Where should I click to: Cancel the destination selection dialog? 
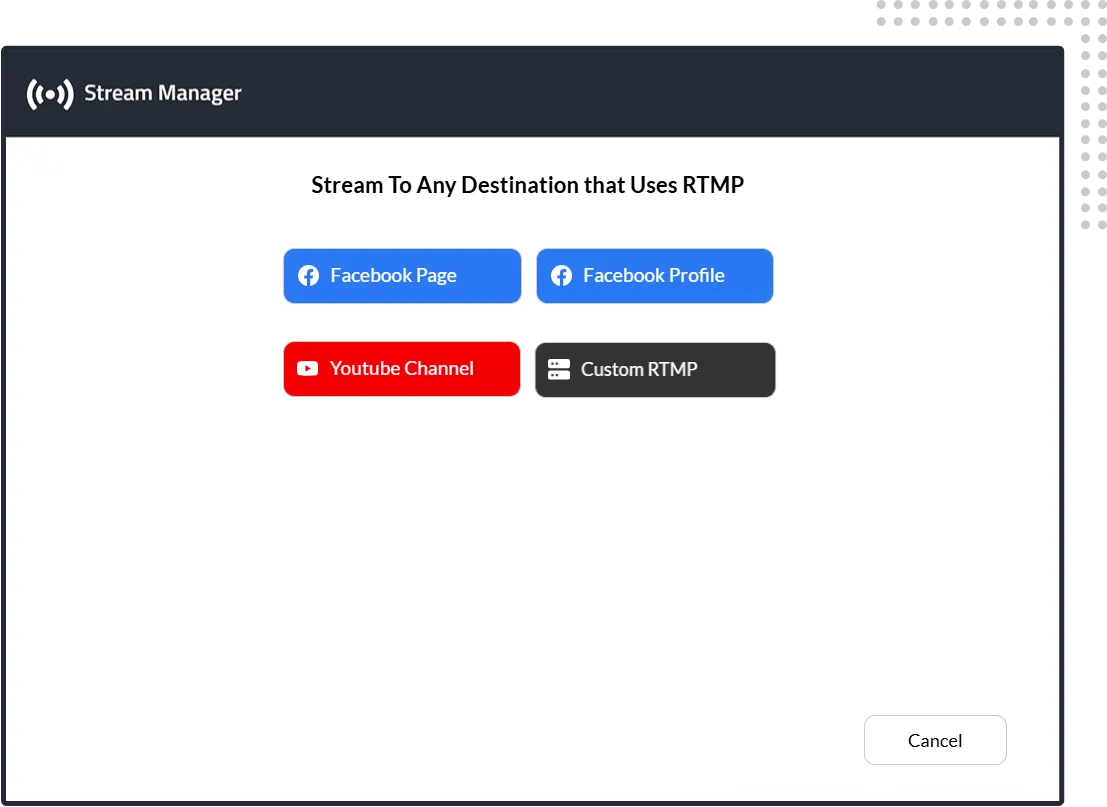pos(935,740)
